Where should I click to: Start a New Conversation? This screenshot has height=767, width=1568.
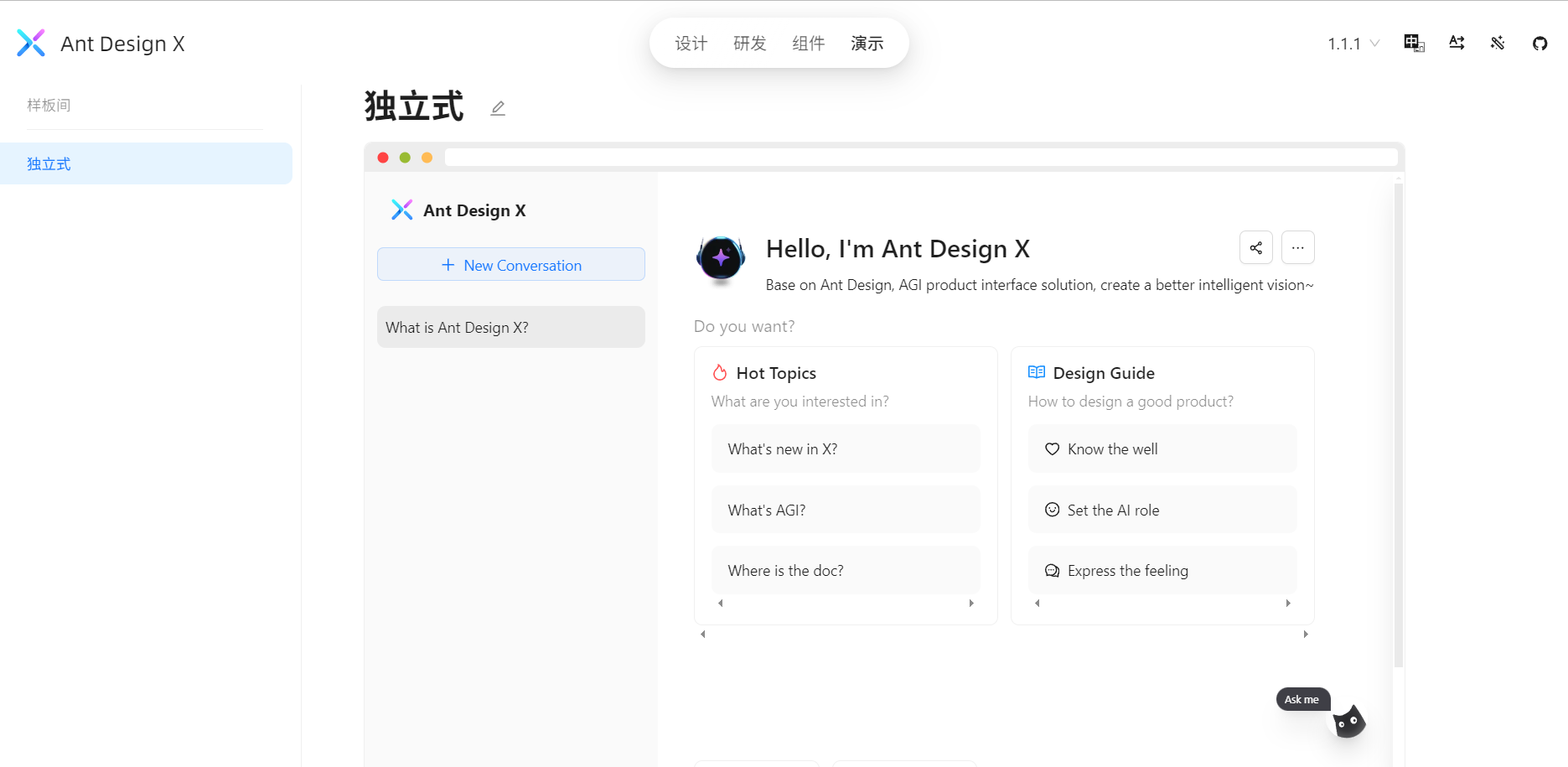(x=511, y=264)
